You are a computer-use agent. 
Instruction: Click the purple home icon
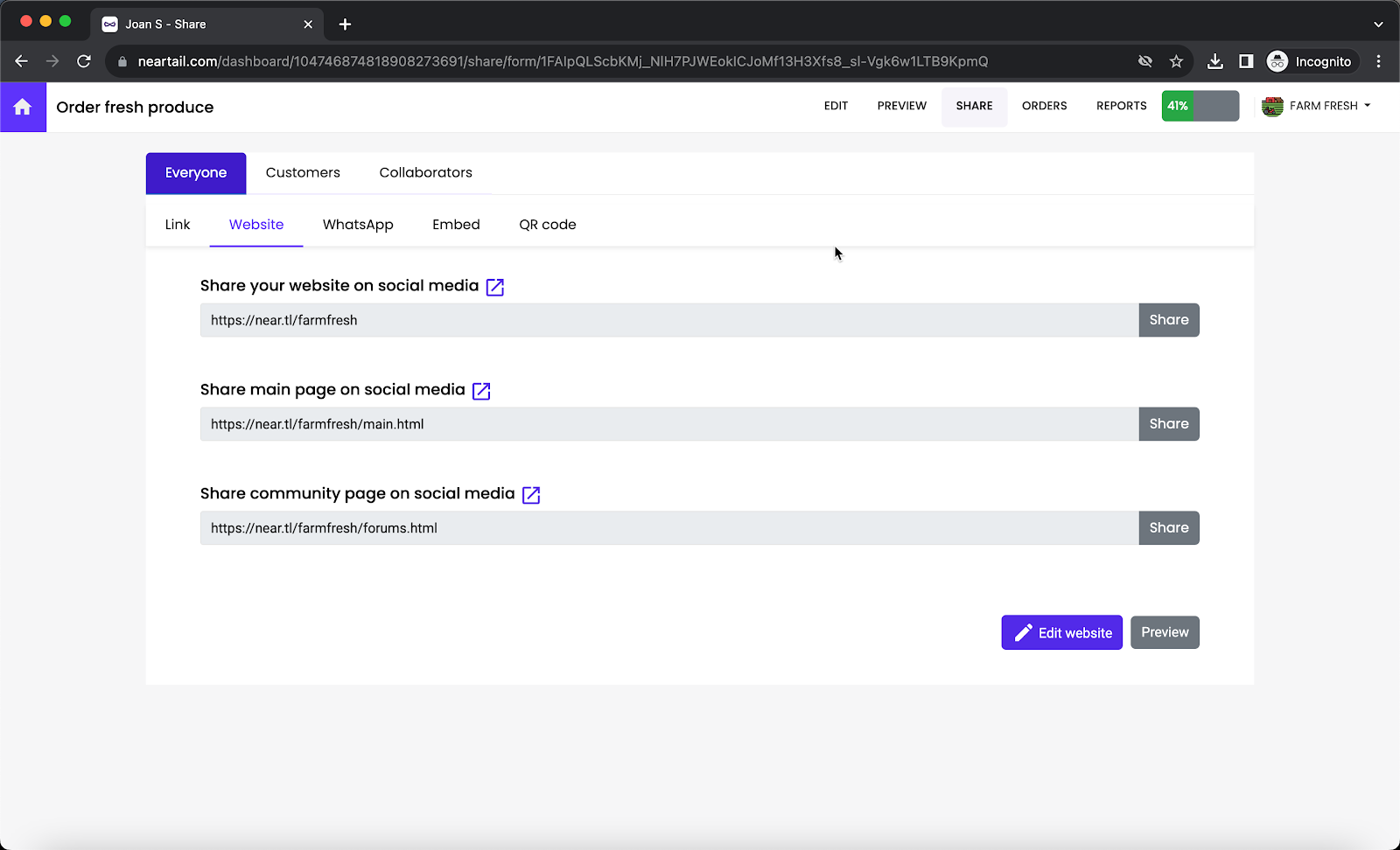23,107
